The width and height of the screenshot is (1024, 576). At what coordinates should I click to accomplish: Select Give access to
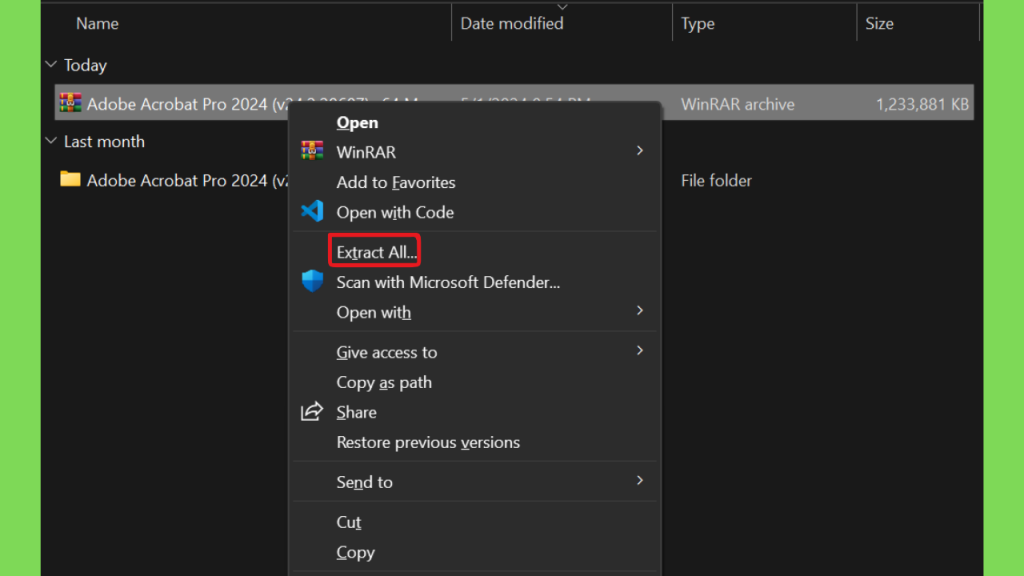click(387, 352)
